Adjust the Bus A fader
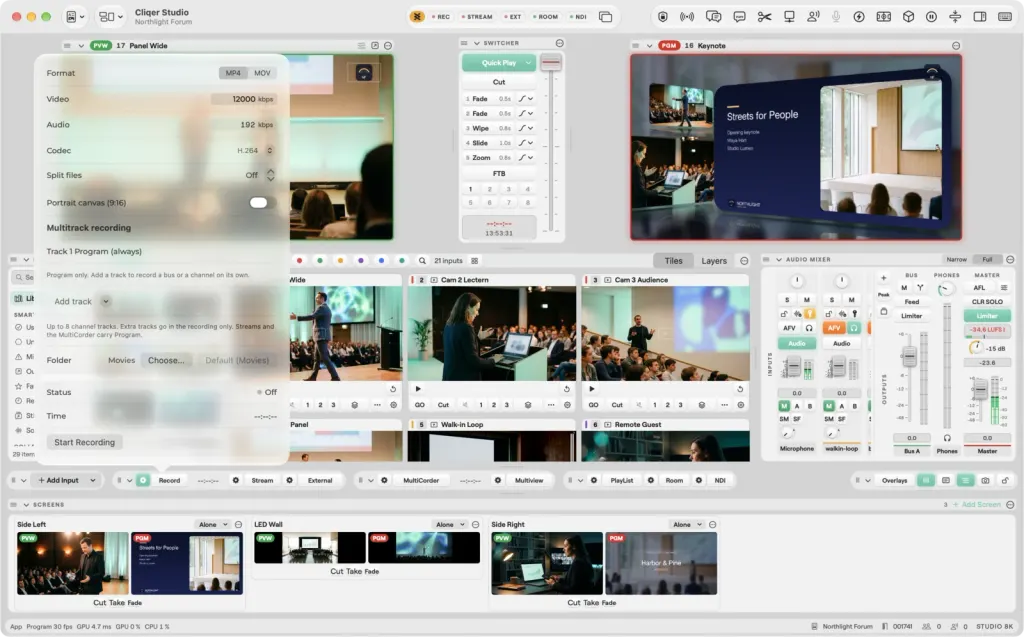The height and width of the screenshot is (637, 1024). [x=908, y=357]
